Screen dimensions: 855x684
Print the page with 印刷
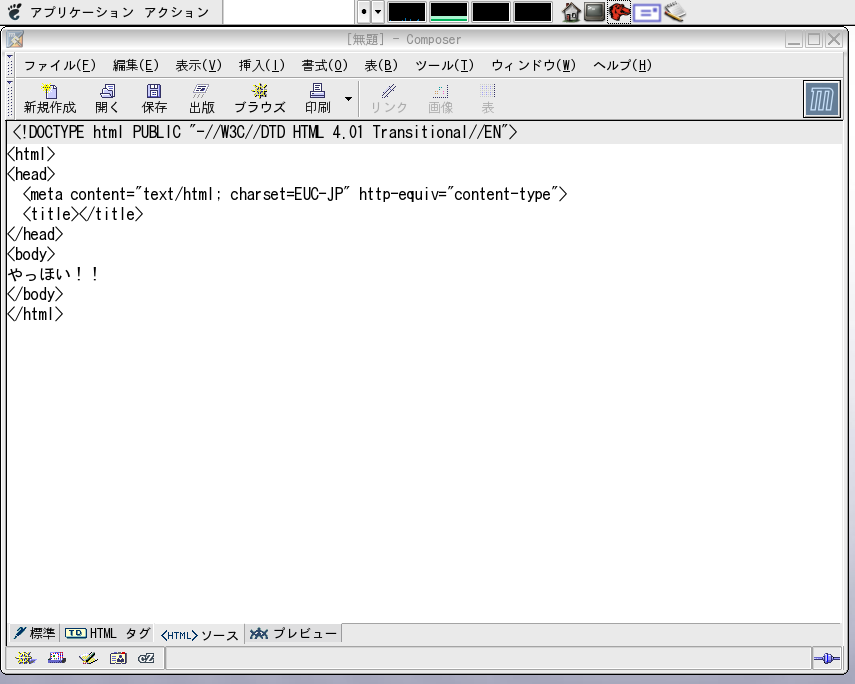(x=317, y=99)
